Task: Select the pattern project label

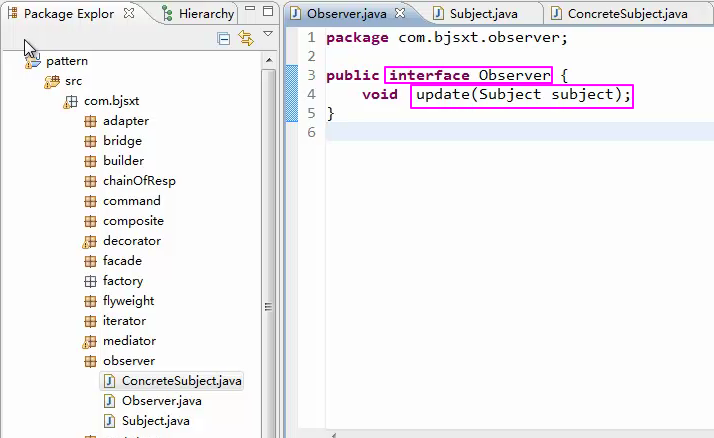Action: pyautogui.click(x=67, y=61)
